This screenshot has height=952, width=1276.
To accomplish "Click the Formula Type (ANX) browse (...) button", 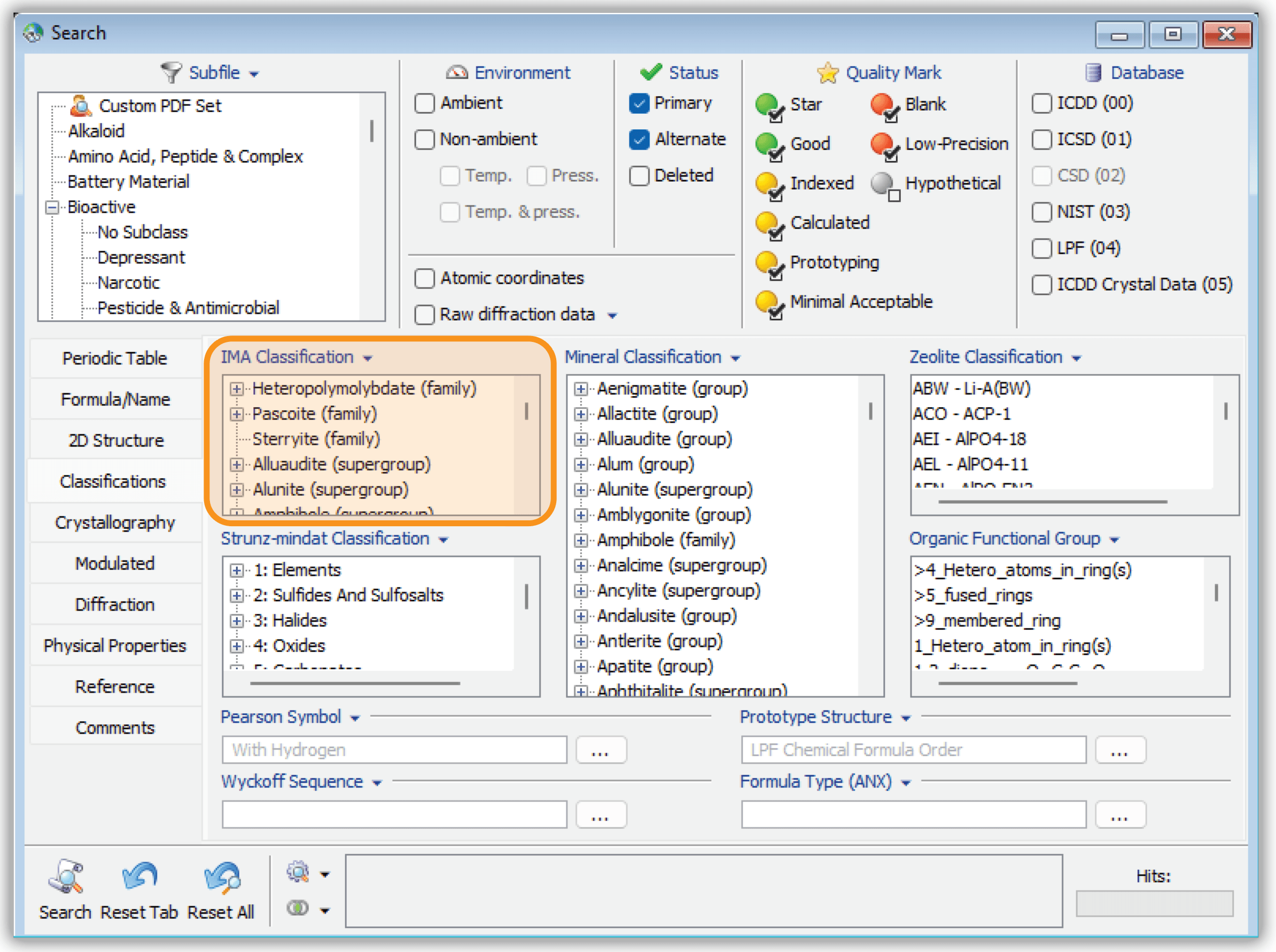I will 1119,814.
